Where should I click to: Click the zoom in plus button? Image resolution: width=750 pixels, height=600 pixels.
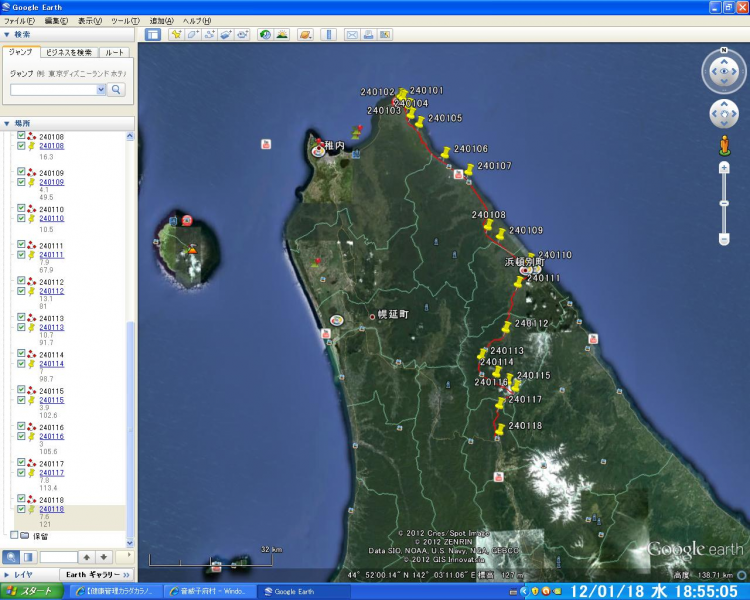tap(724, 167)
